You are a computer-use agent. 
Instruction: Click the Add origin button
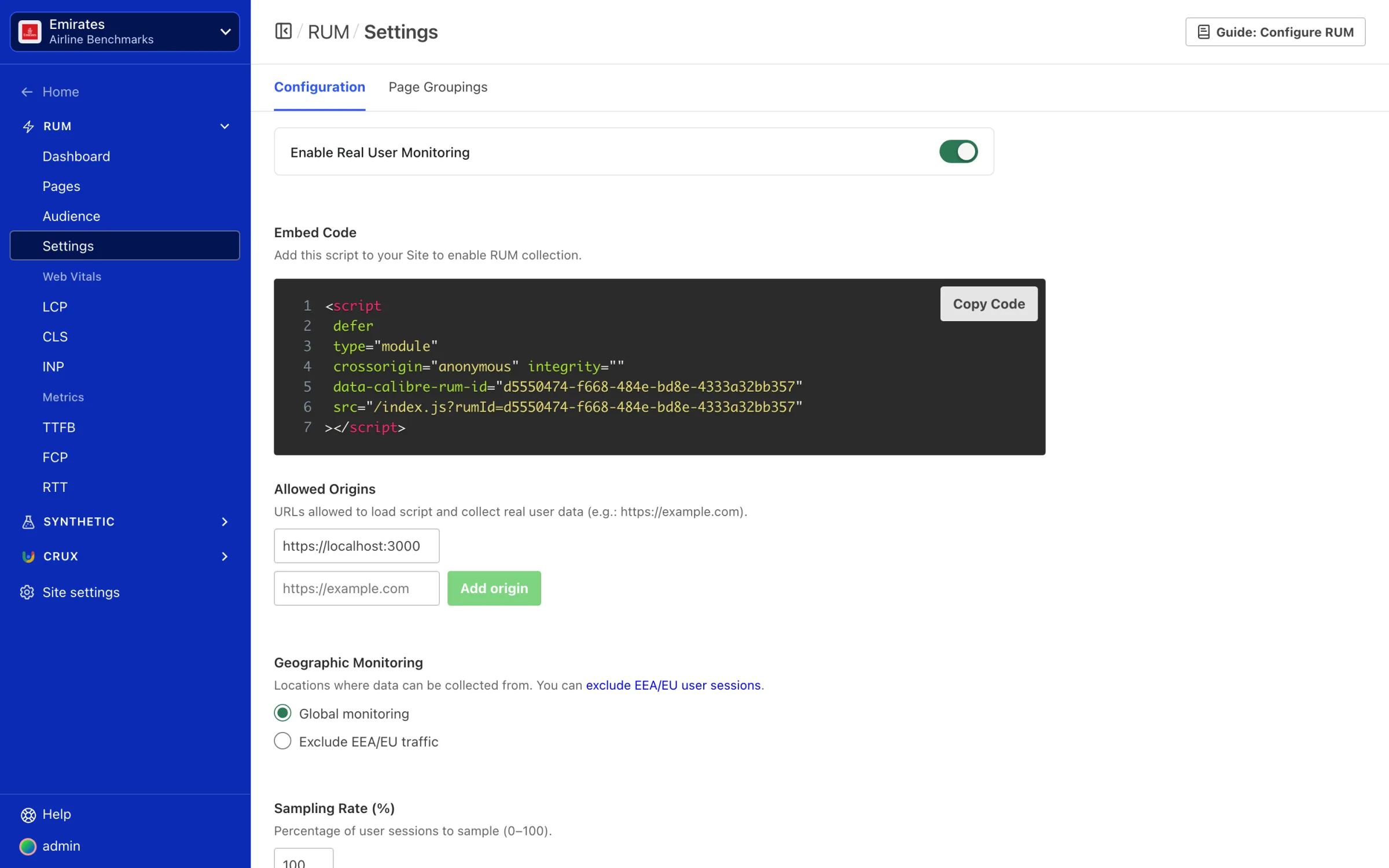point(494,589)
